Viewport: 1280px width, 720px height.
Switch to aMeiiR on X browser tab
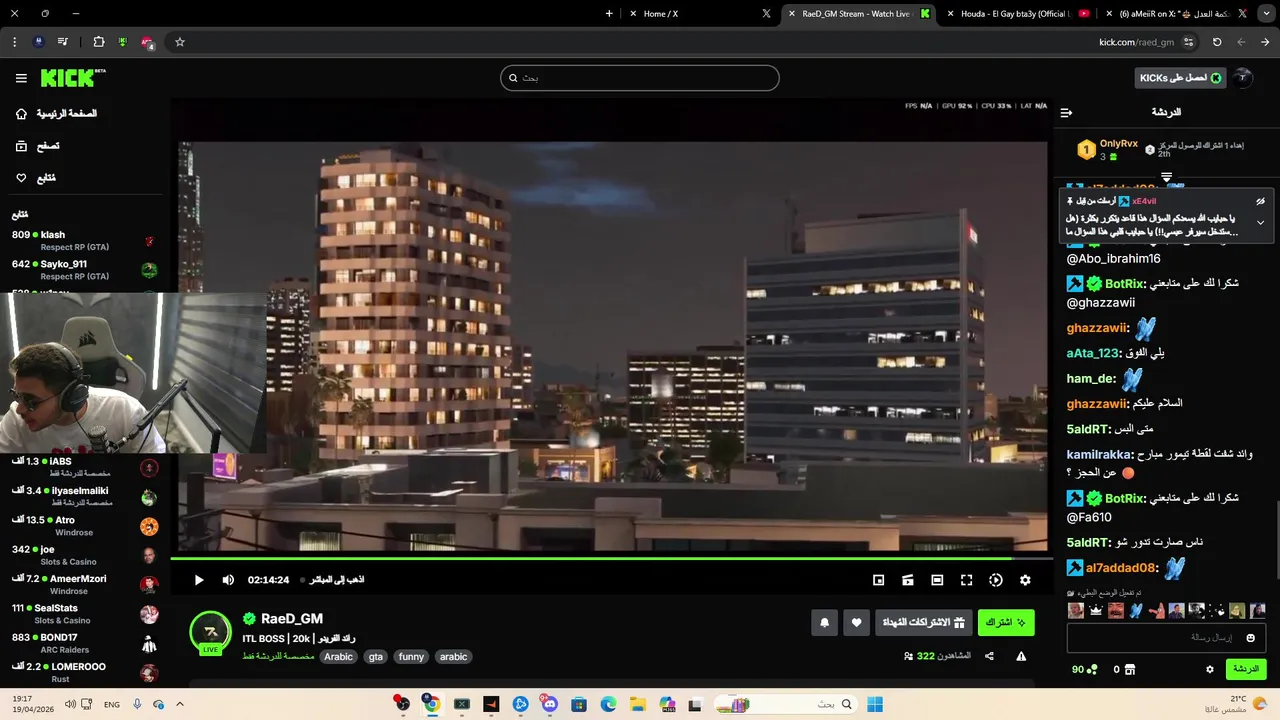coord(1176,14)
